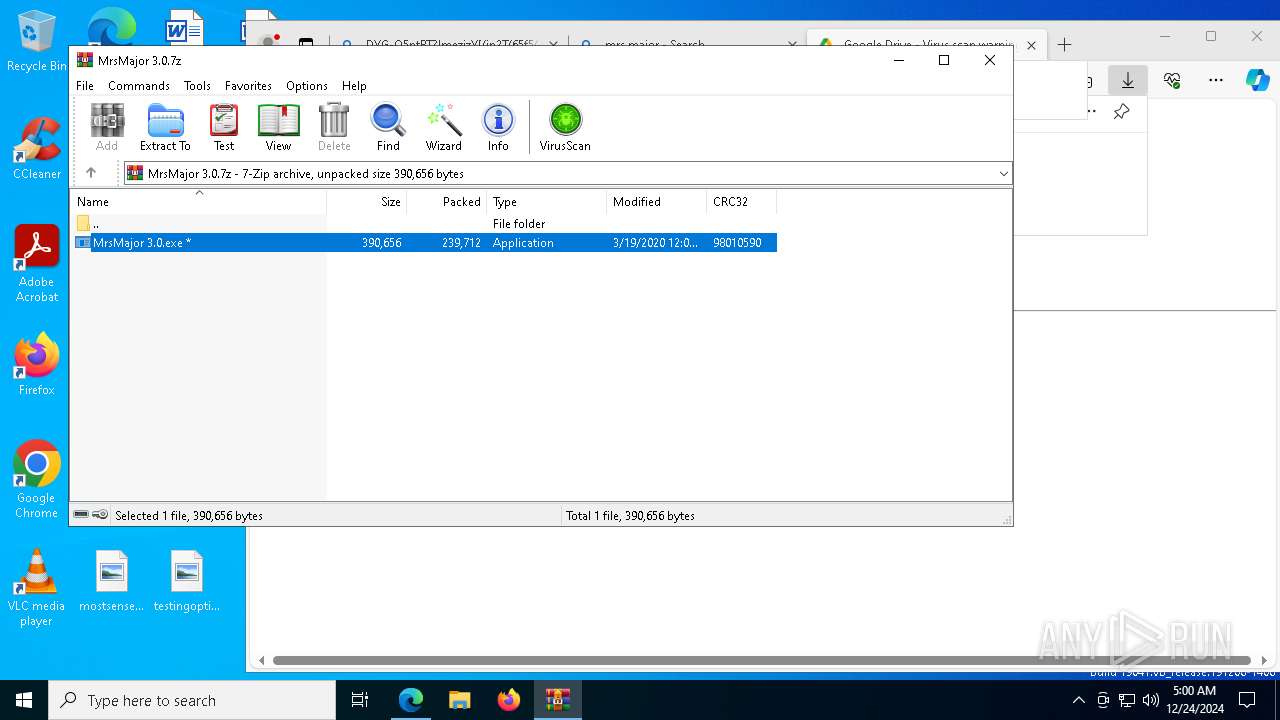
Task: Open the taskbar clock and date
Action: [x=1194, y=700]
